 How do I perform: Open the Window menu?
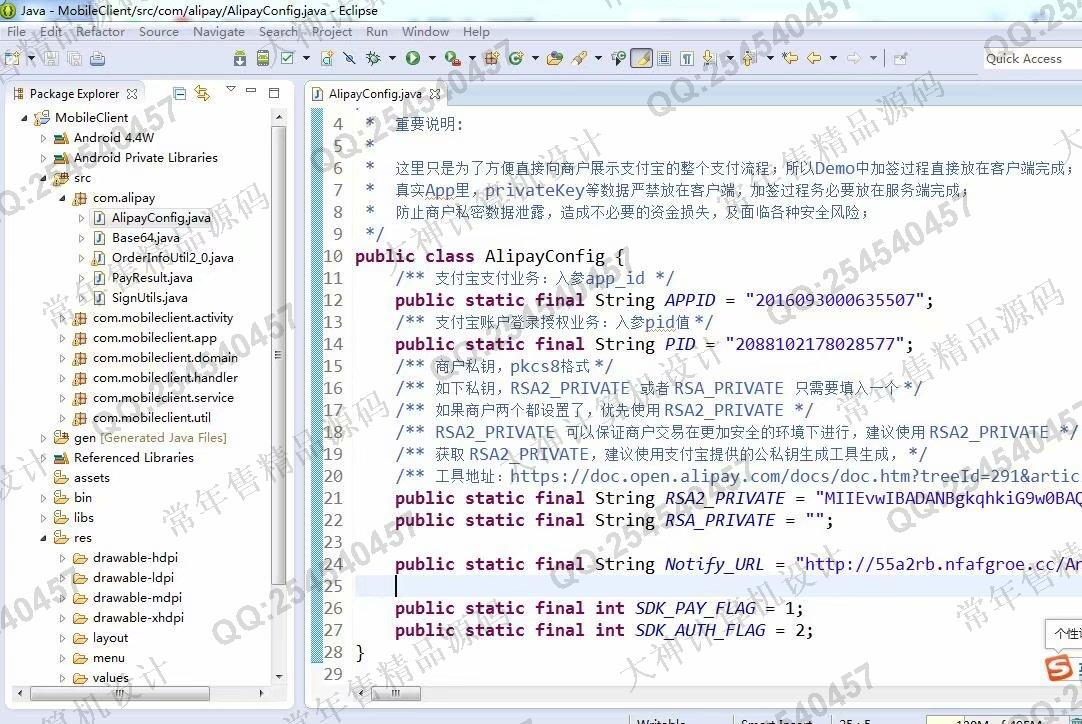(425, 32)
